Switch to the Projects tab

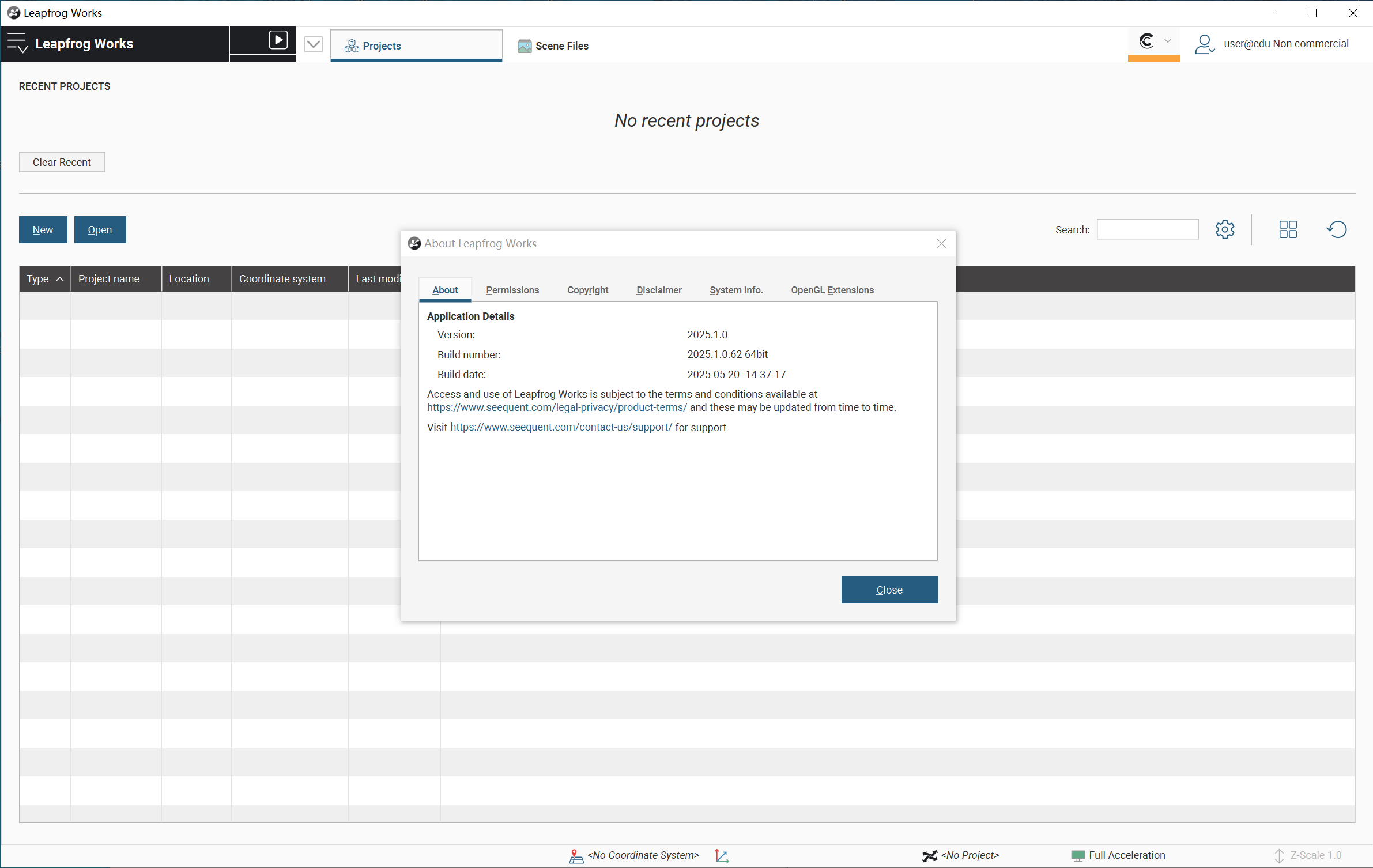[416, 46]
